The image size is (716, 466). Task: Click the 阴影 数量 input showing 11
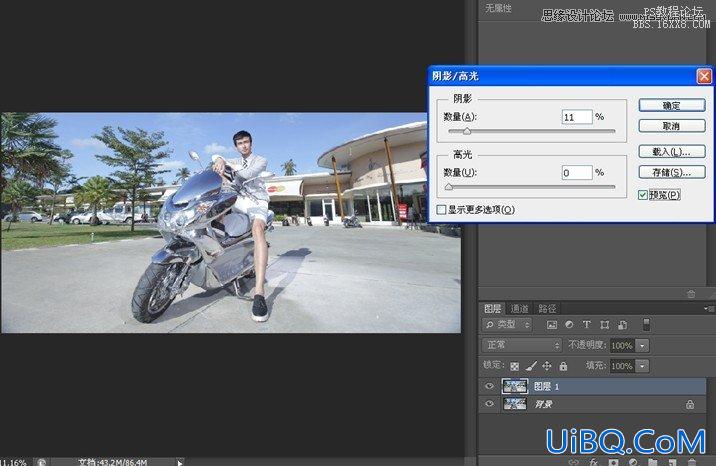coord(577,117)
